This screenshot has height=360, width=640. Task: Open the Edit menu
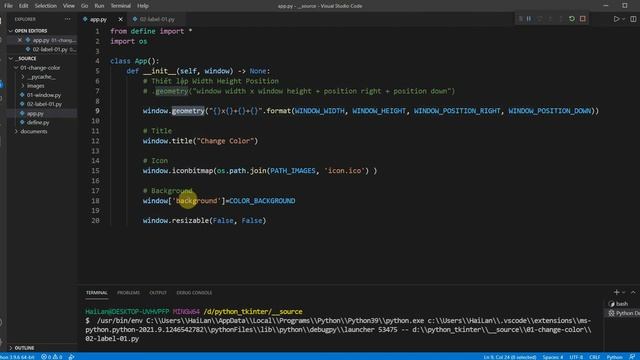pyautogui.click(x=24, y=6)
